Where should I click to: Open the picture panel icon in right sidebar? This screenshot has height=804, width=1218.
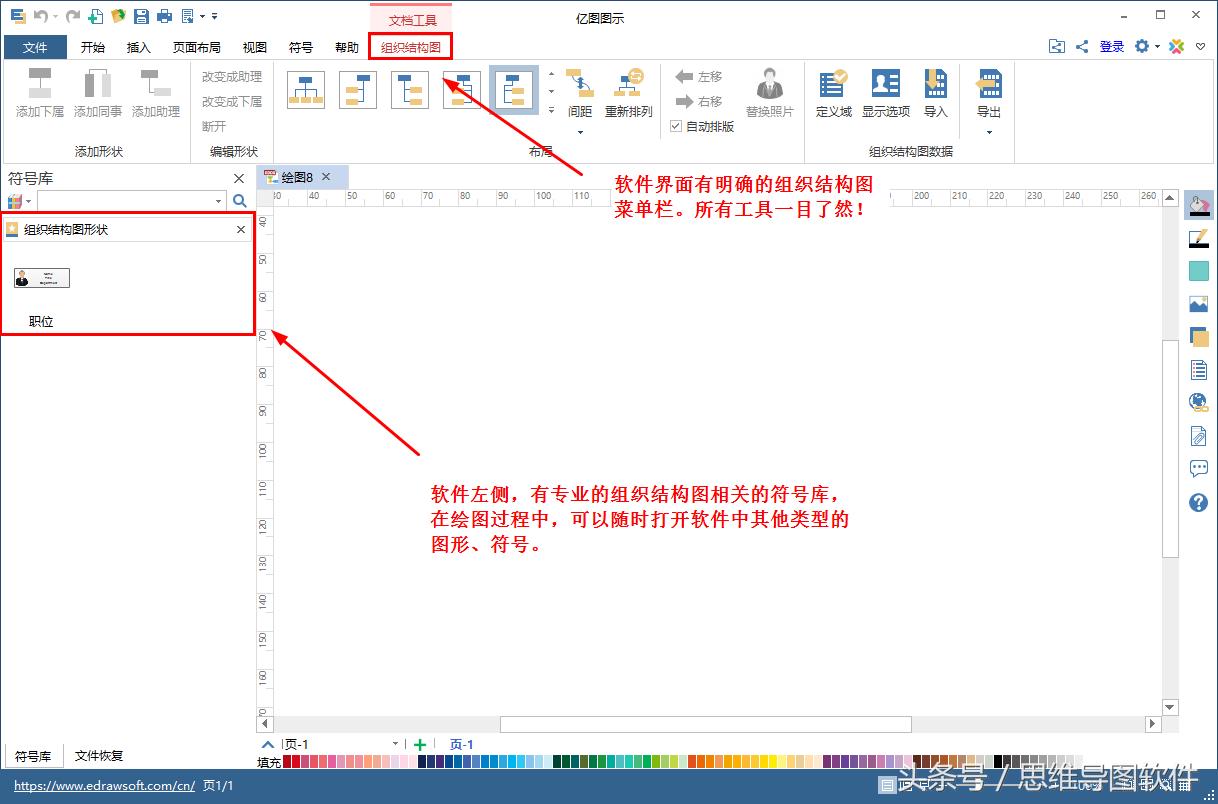click(x=1198, y=304)
